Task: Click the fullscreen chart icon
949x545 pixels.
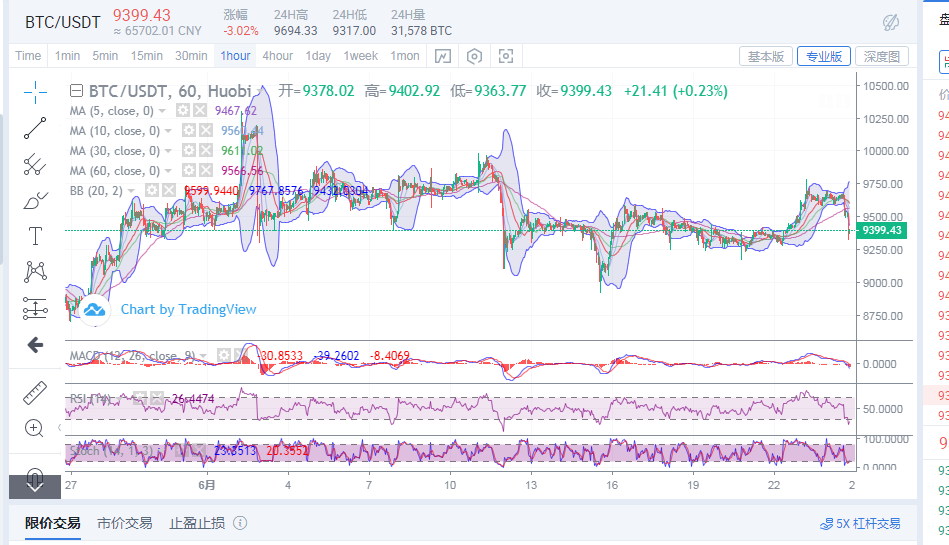Action: pos(506,56)
